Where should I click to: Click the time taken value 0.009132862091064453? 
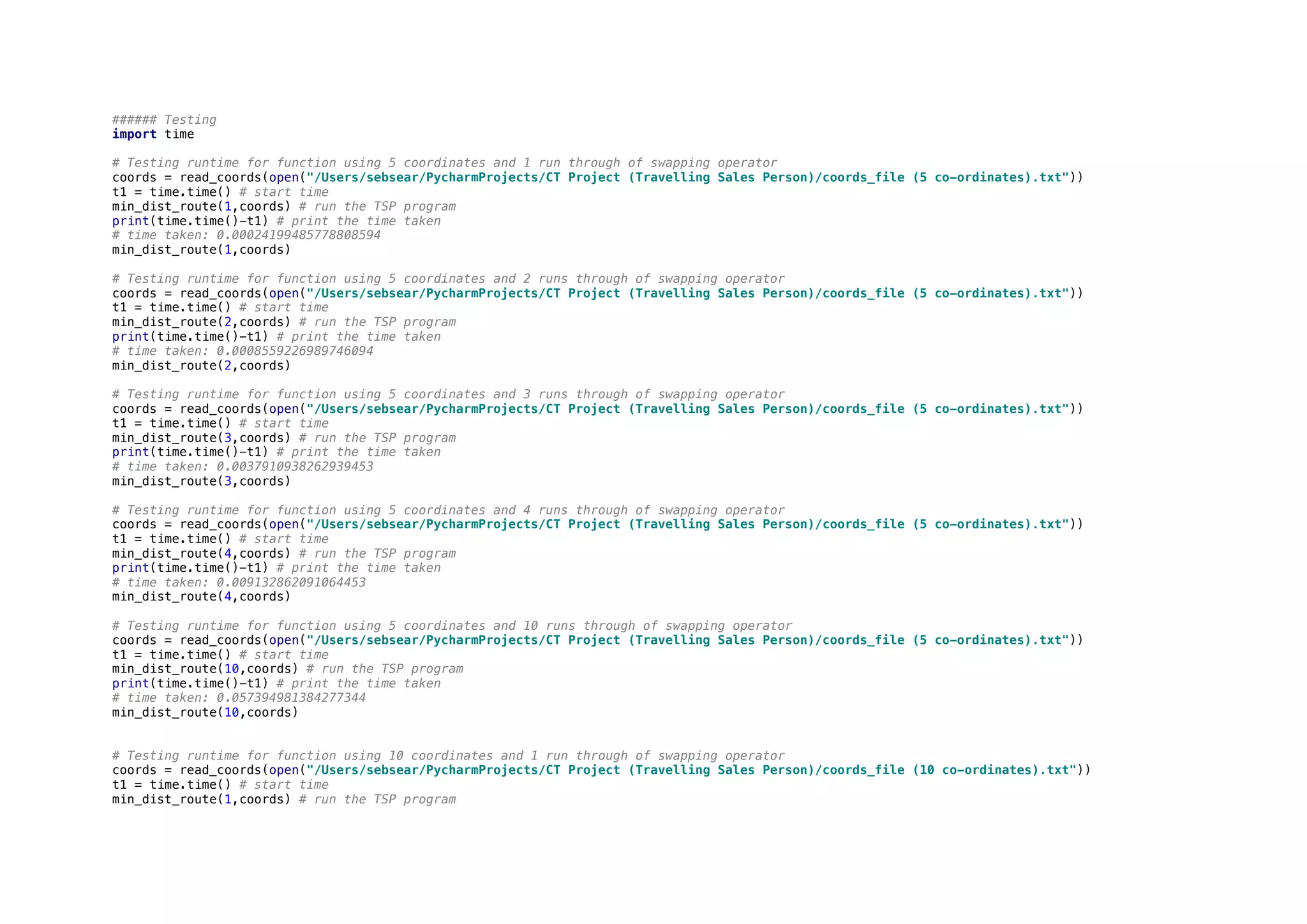point(291,582)
